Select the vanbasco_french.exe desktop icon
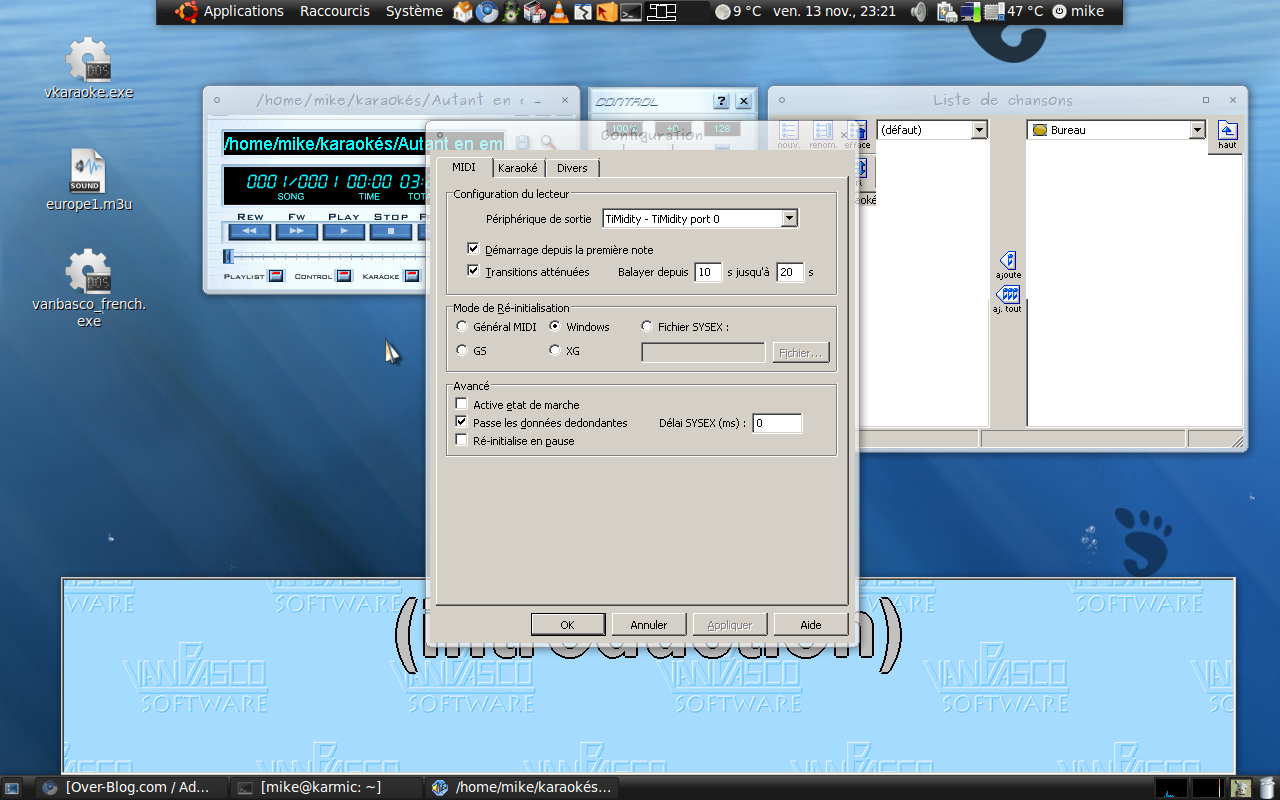The image size is (1280, 800). pyautogui.click(x=88, y=288)
